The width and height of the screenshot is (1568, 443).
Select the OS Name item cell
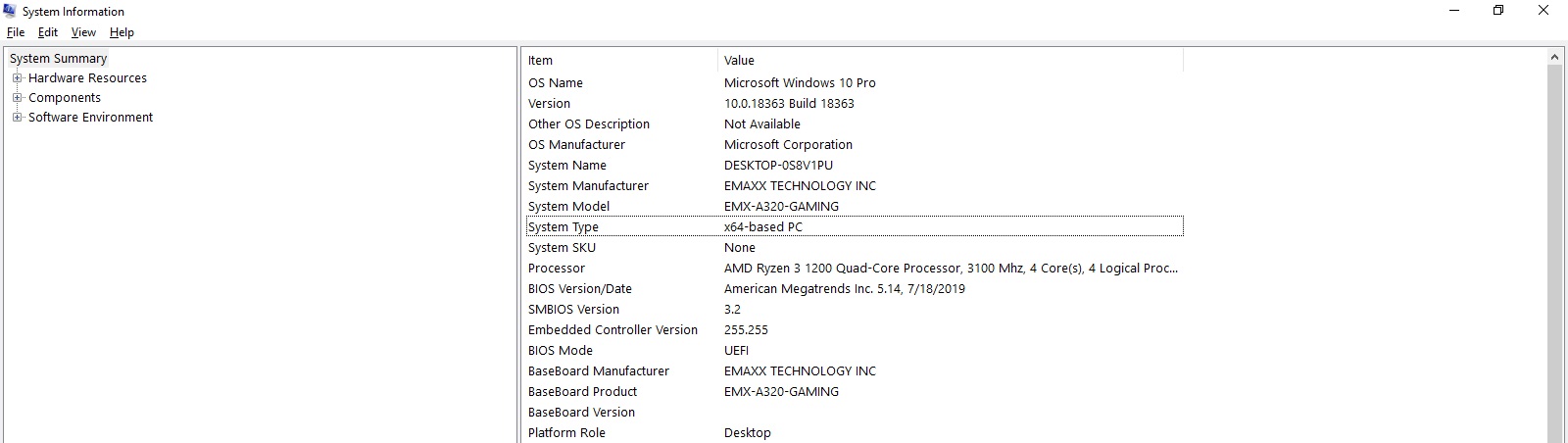pyautogui.click(x=556, y=83)
